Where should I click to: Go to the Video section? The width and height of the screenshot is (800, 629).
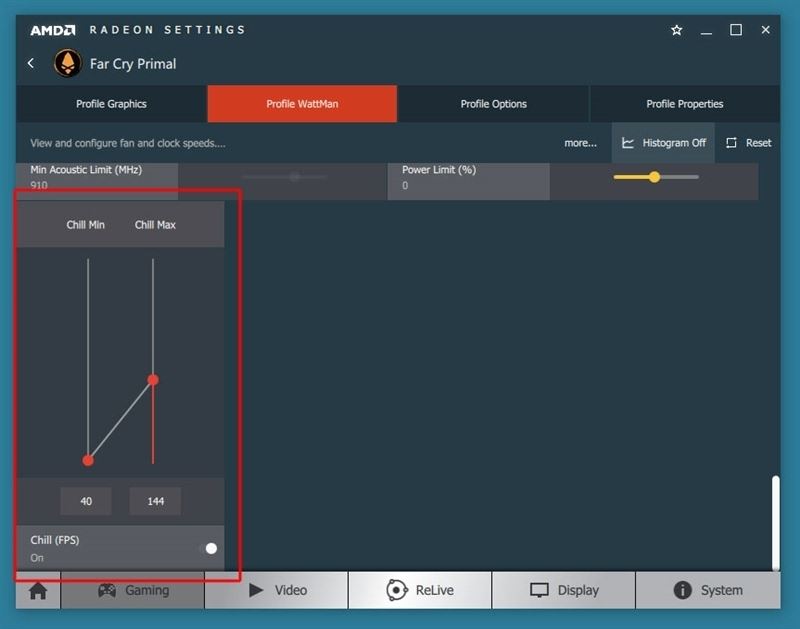click(276, 590)
